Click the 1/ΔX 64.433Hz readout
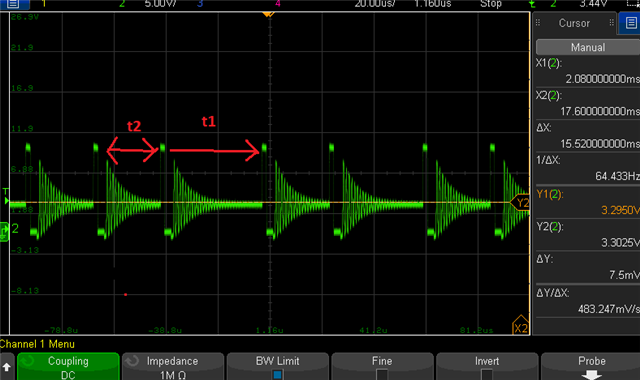Viewport: 640px width, 380px height. pyautogui.click(x=588, y=168)
